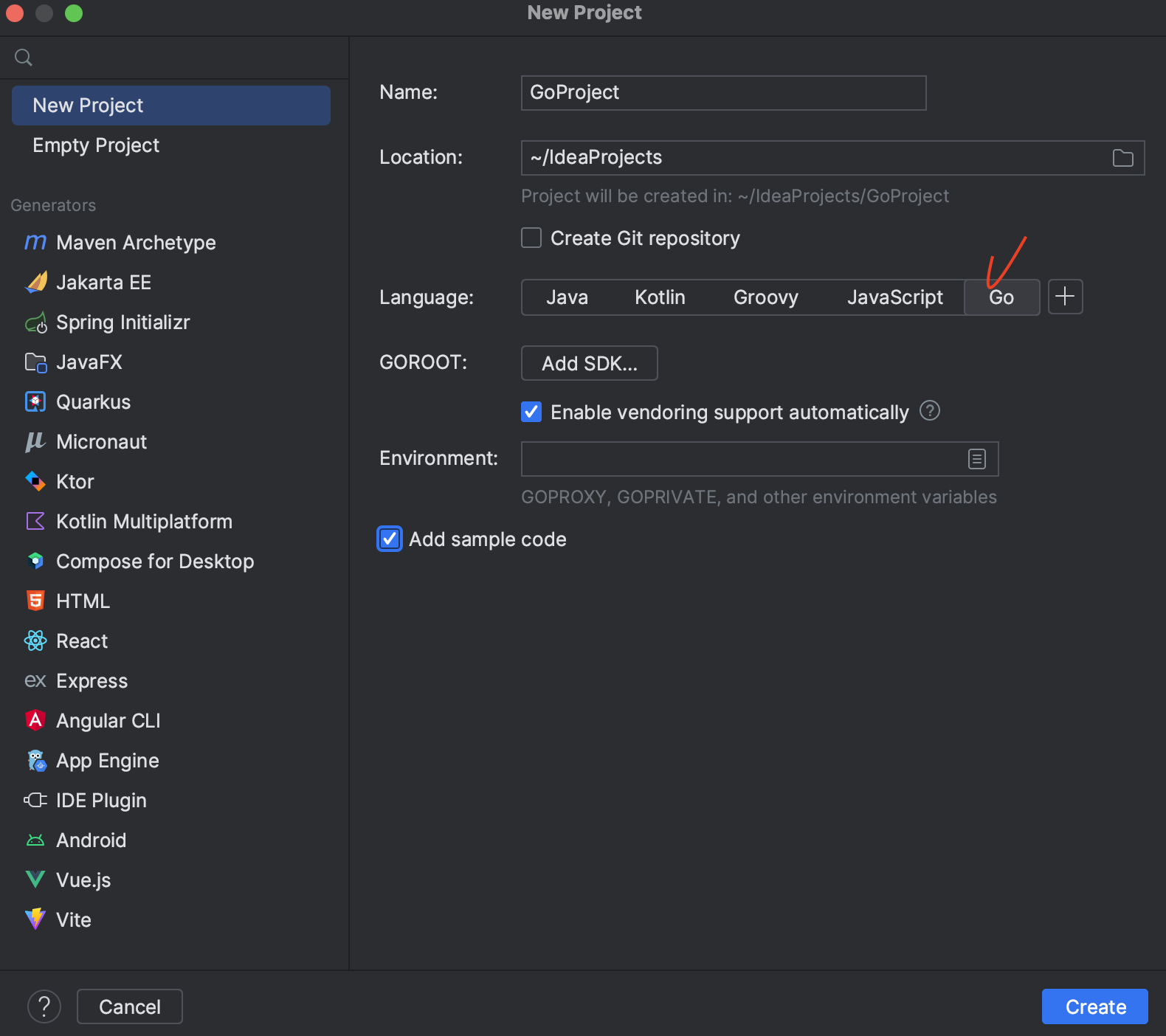Uncheck Add sample code

pos(390,539)
